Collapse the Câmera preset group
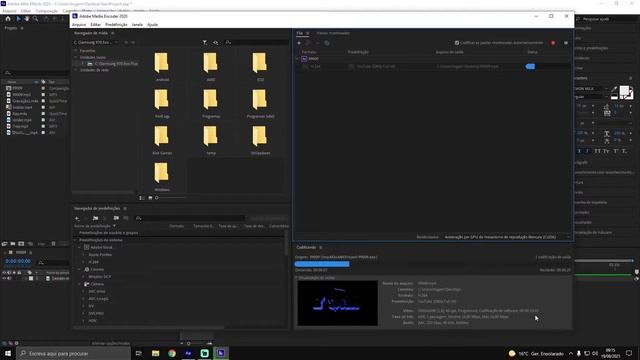The width and height of the screenshot is (640, 360). tap(80, 284)
